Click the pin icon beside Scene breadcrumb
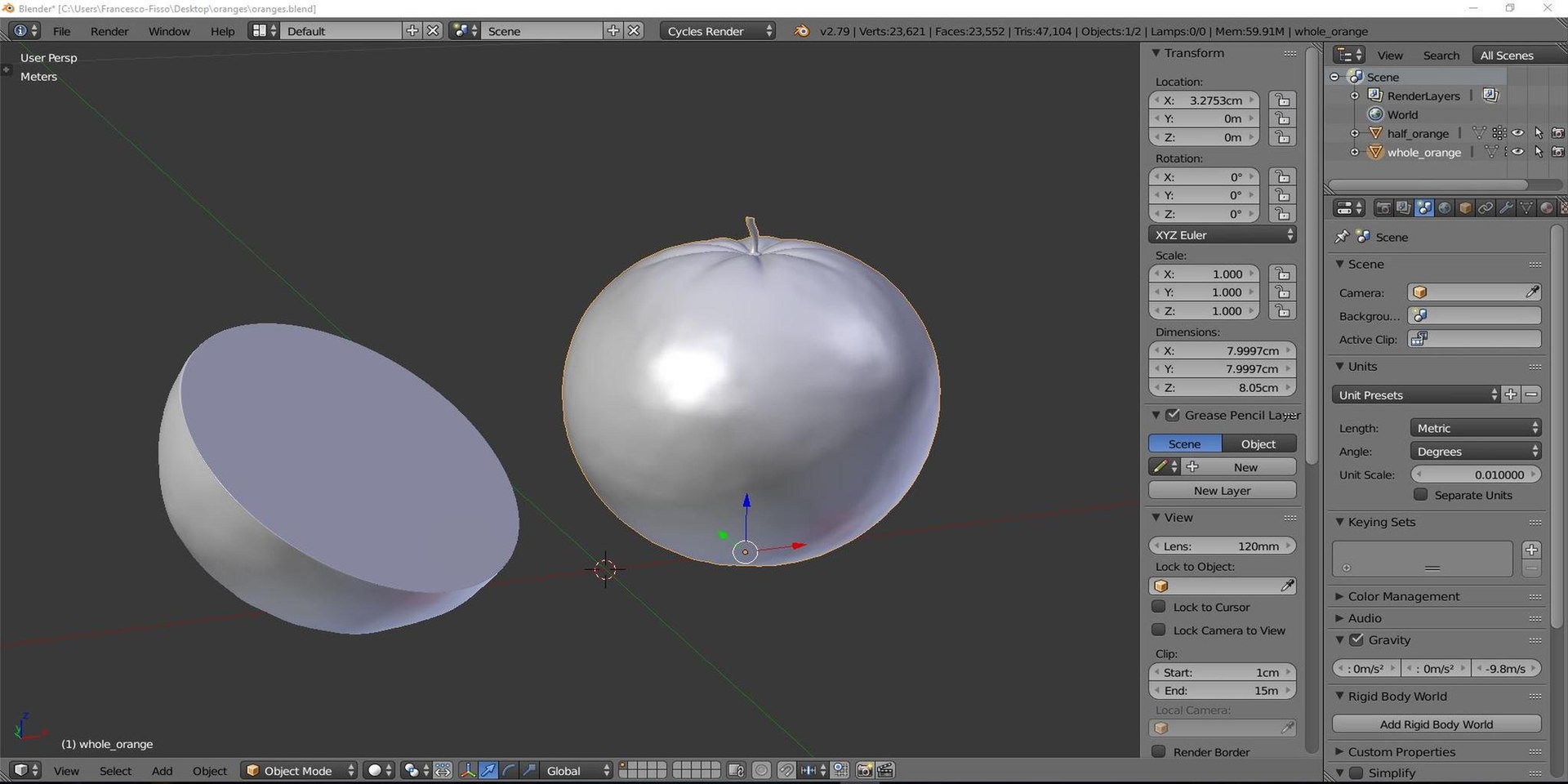 click(x=1341, y=237)
